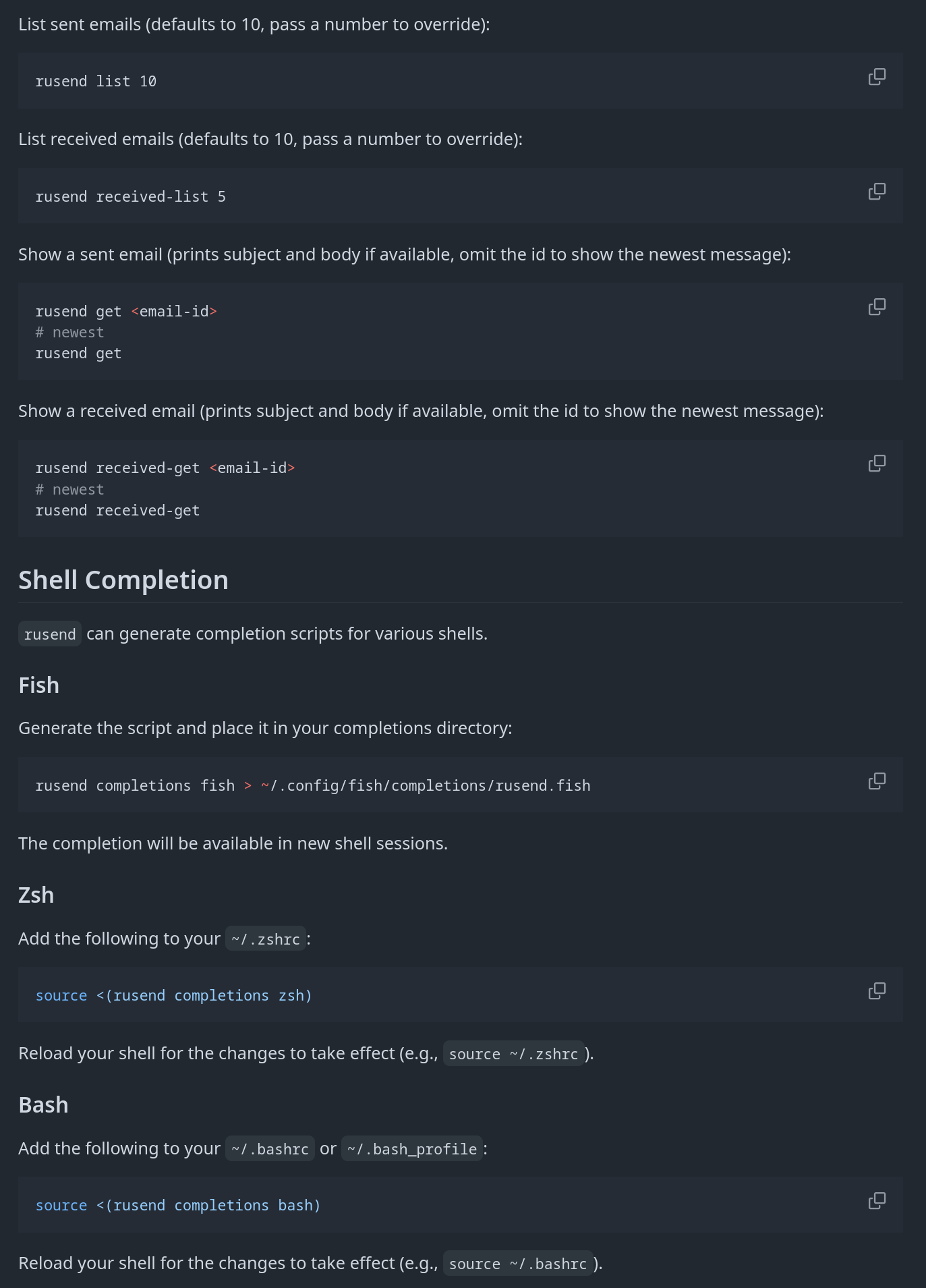
Task: Click the Fish section heading
Action: click(39, 685)
